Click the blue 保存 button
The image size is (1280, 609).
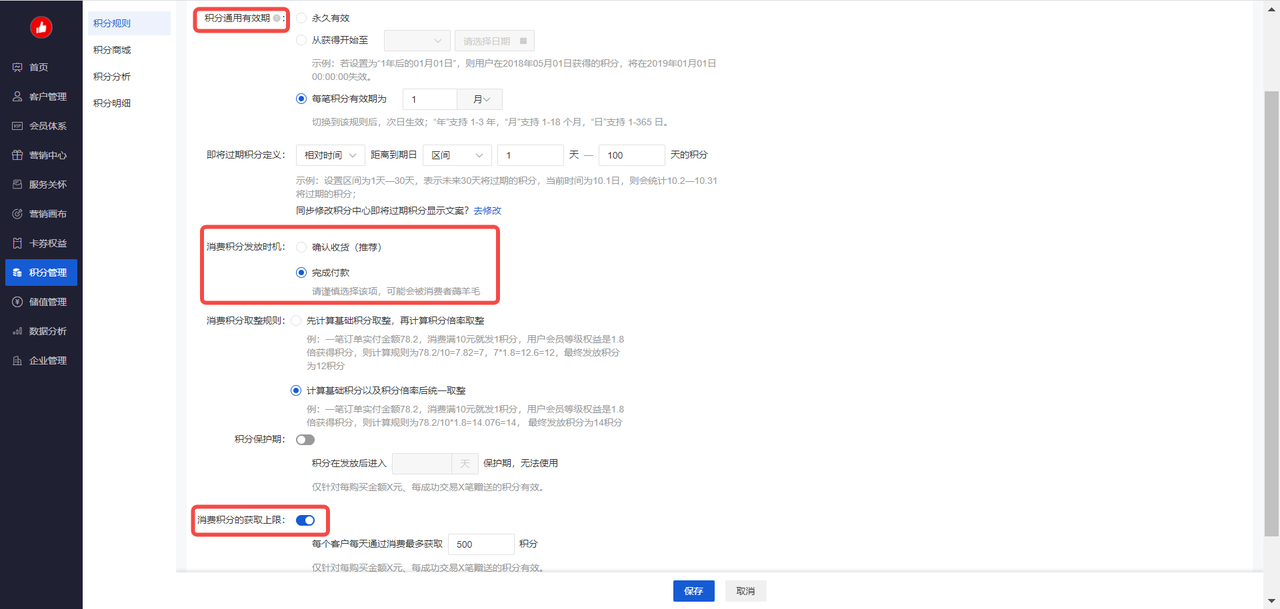[693, 591]
